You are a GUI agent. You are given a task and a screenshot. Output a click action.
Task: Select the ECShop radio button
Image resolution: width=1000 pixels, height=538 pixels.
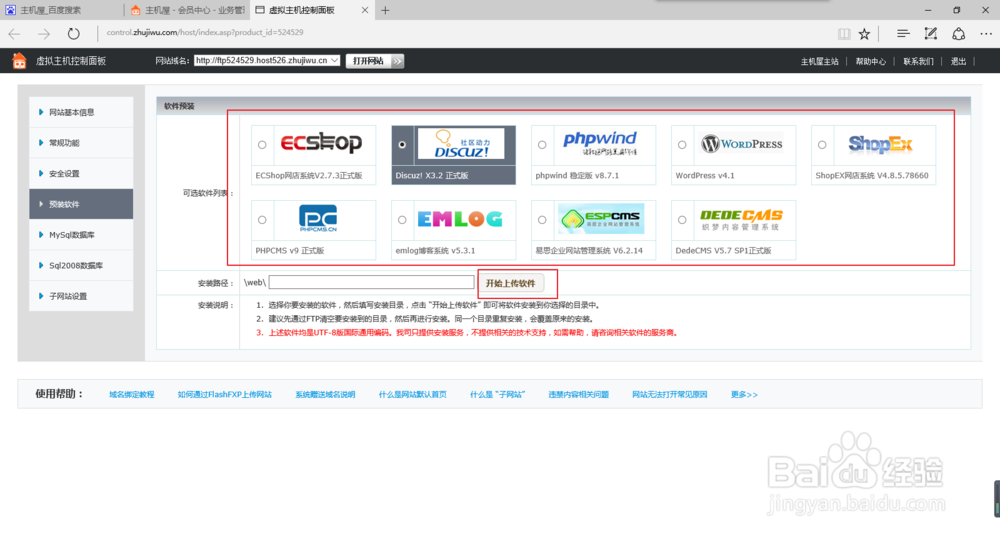tap(262, 145)
